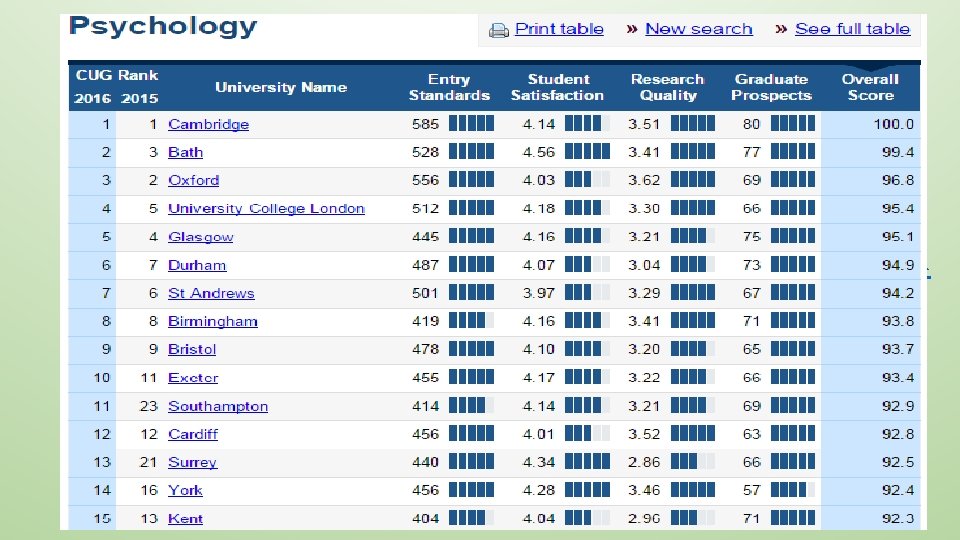
Task: Open the Bristol university link
Action: coord(192,350)
